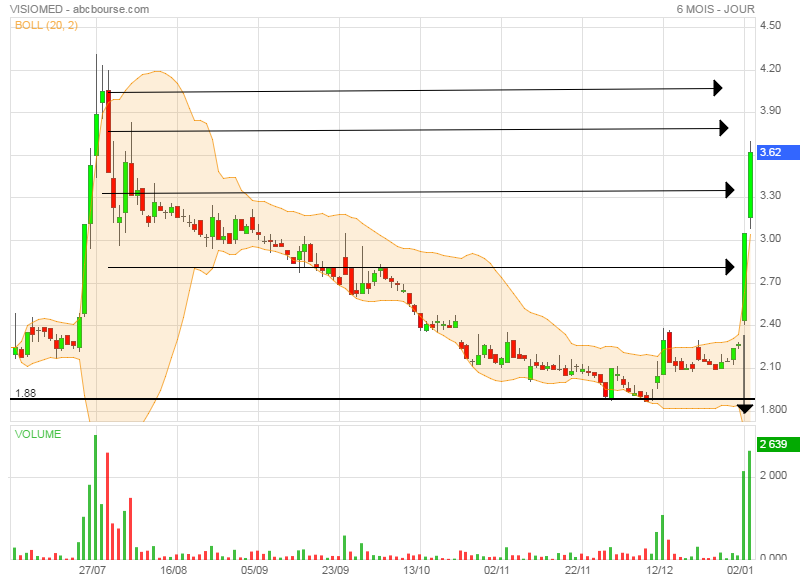Click the 27/07 date label

click(x=92, y=570)
